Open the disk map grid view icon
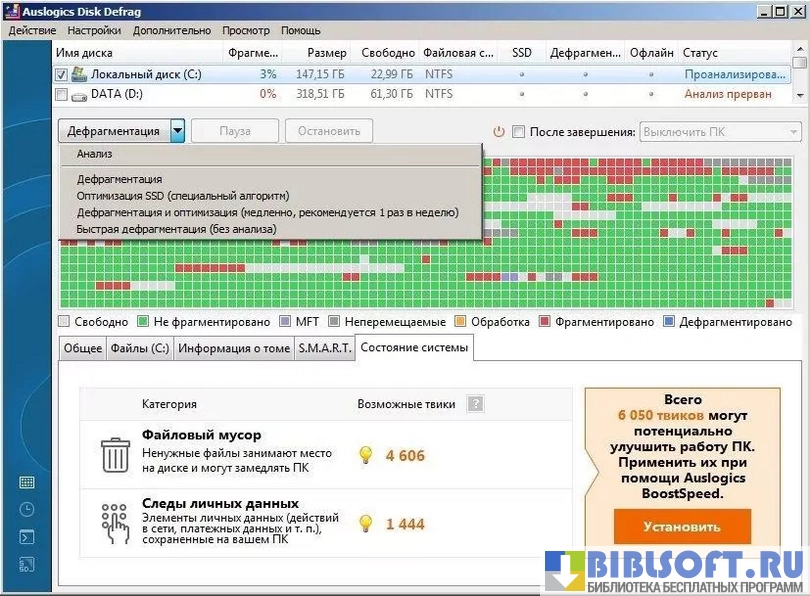The height and width of the screenshot is (596, 810). 27,482
